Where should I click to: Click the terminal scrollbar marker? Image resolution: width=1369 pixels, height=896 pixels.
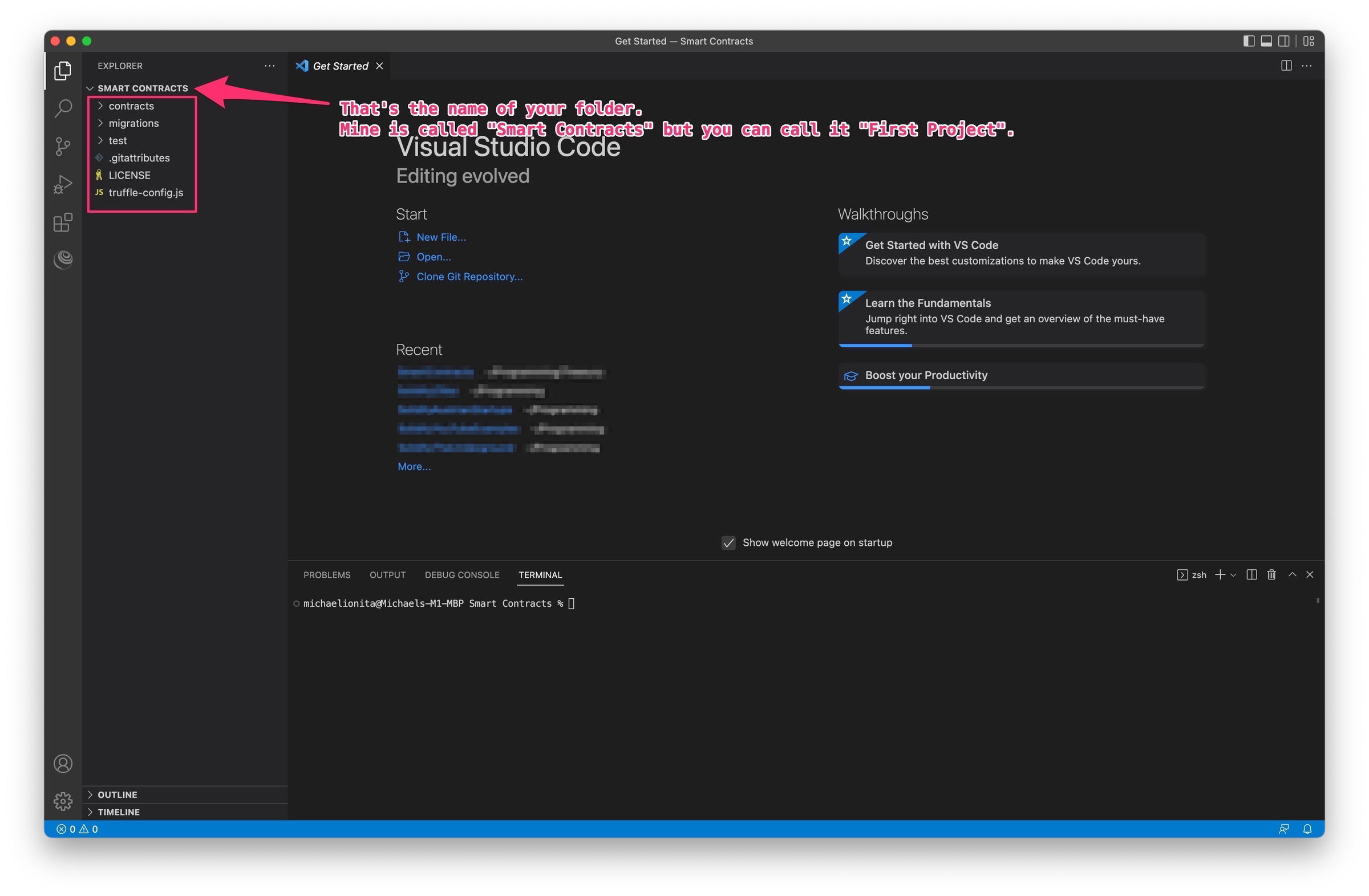pos(1317,601)
